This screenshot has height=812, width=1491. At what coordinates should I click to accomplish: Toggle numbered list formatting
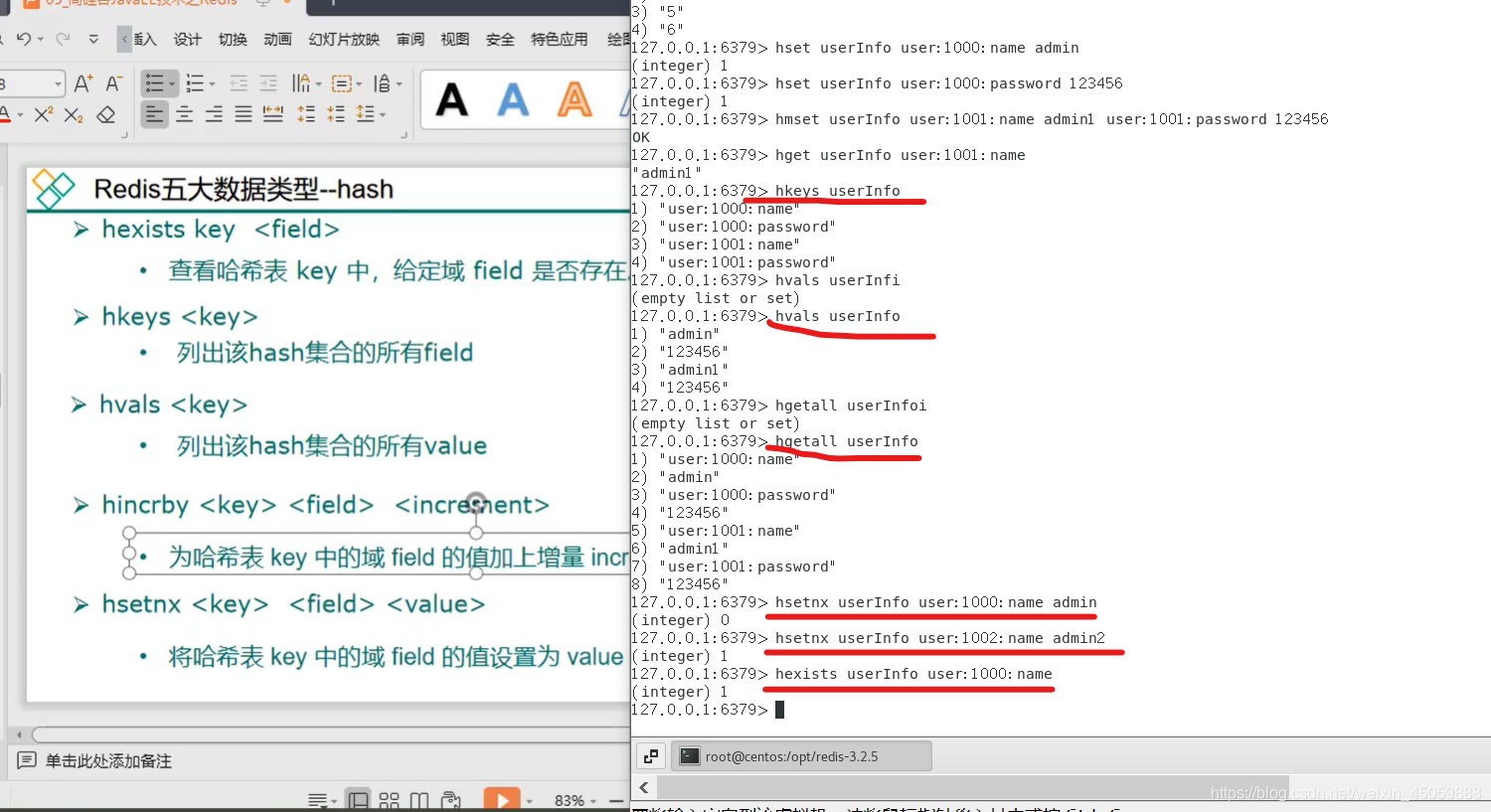pyautogui.click(x=195, y=83)
